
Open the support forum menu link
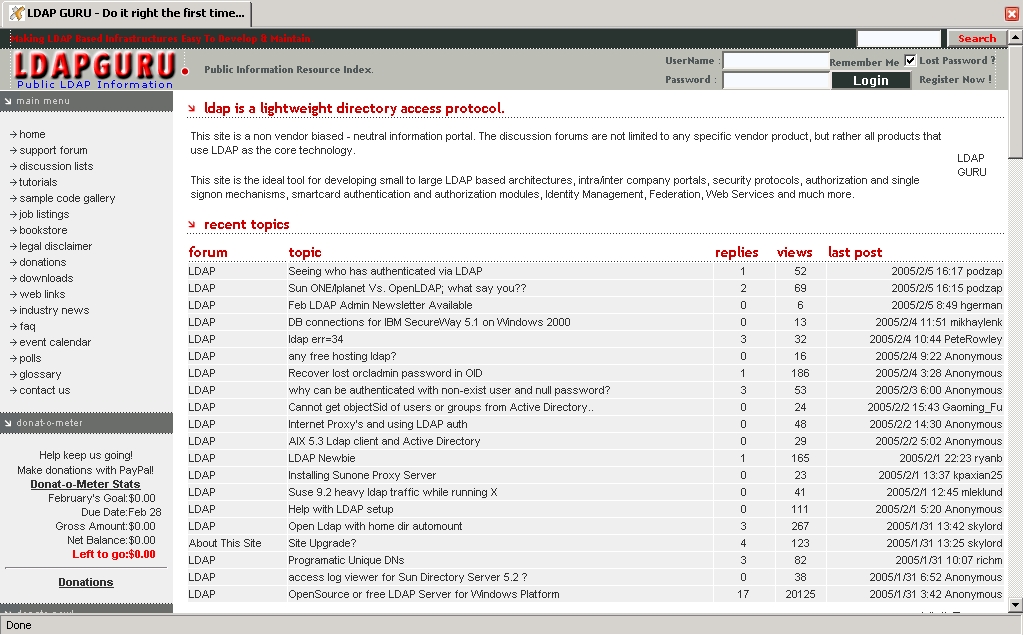[x=53, y=150]
